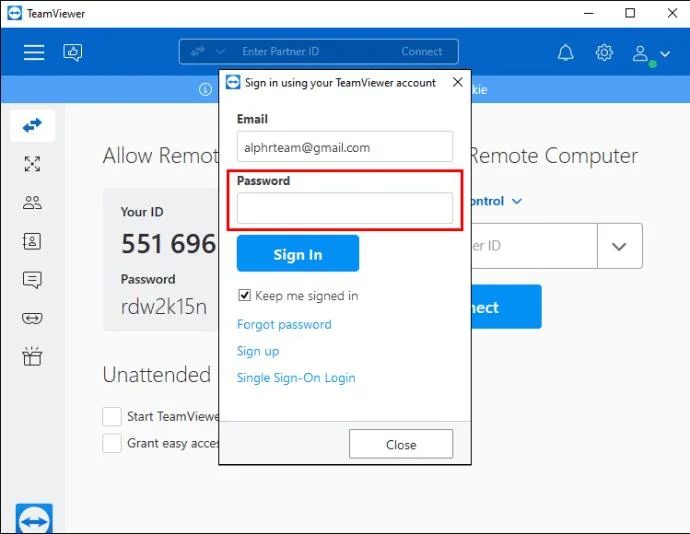
Task: Click Connect in the top toolbar
Action: click(x=422, y=52)
